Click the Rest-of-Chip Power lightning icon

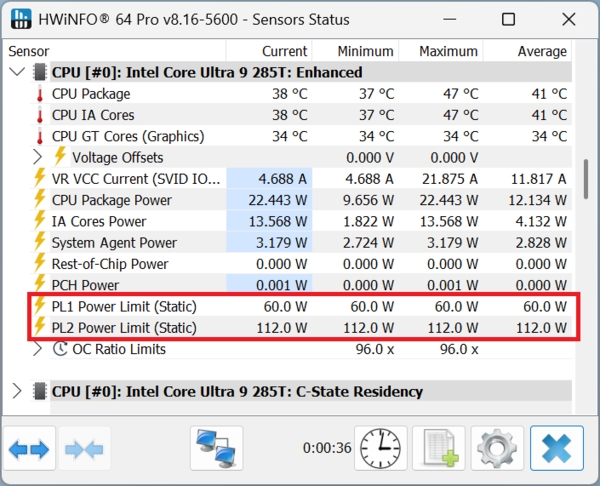40,263
